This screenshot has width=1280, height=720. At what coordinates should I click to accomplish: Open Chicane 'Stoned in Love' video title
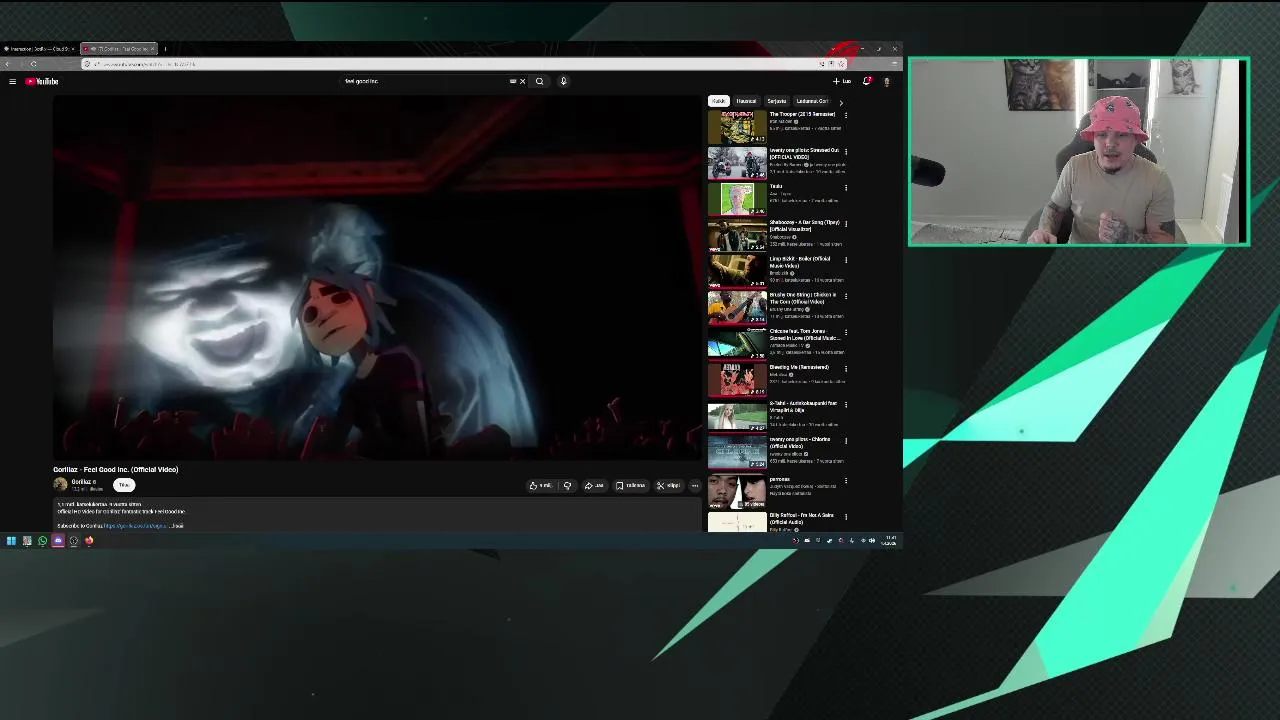(805, 334)
